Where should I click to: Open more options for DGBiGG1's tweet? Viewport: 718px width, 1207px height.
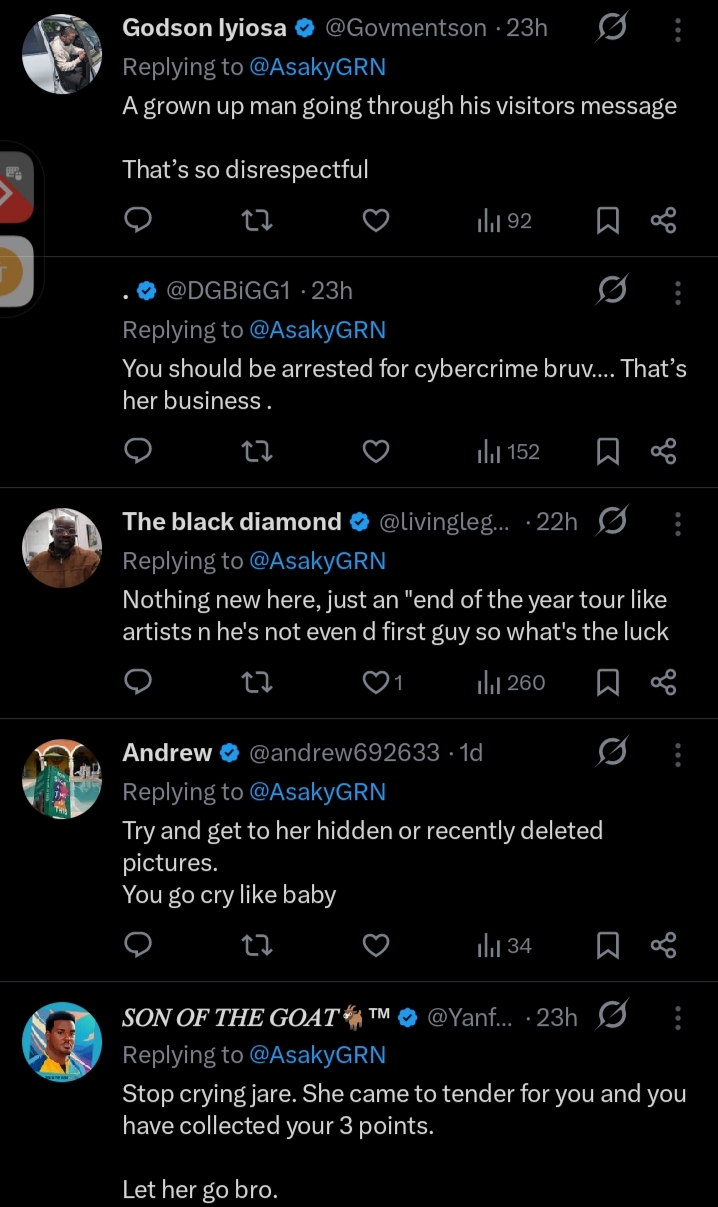point(678,292)
